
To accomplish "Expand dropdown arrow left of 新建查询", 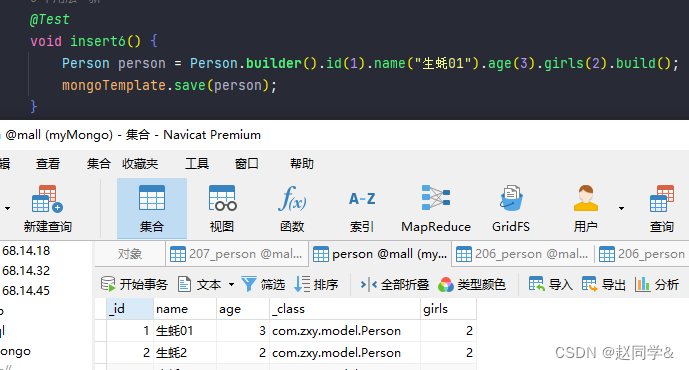I will click(7, 208).
